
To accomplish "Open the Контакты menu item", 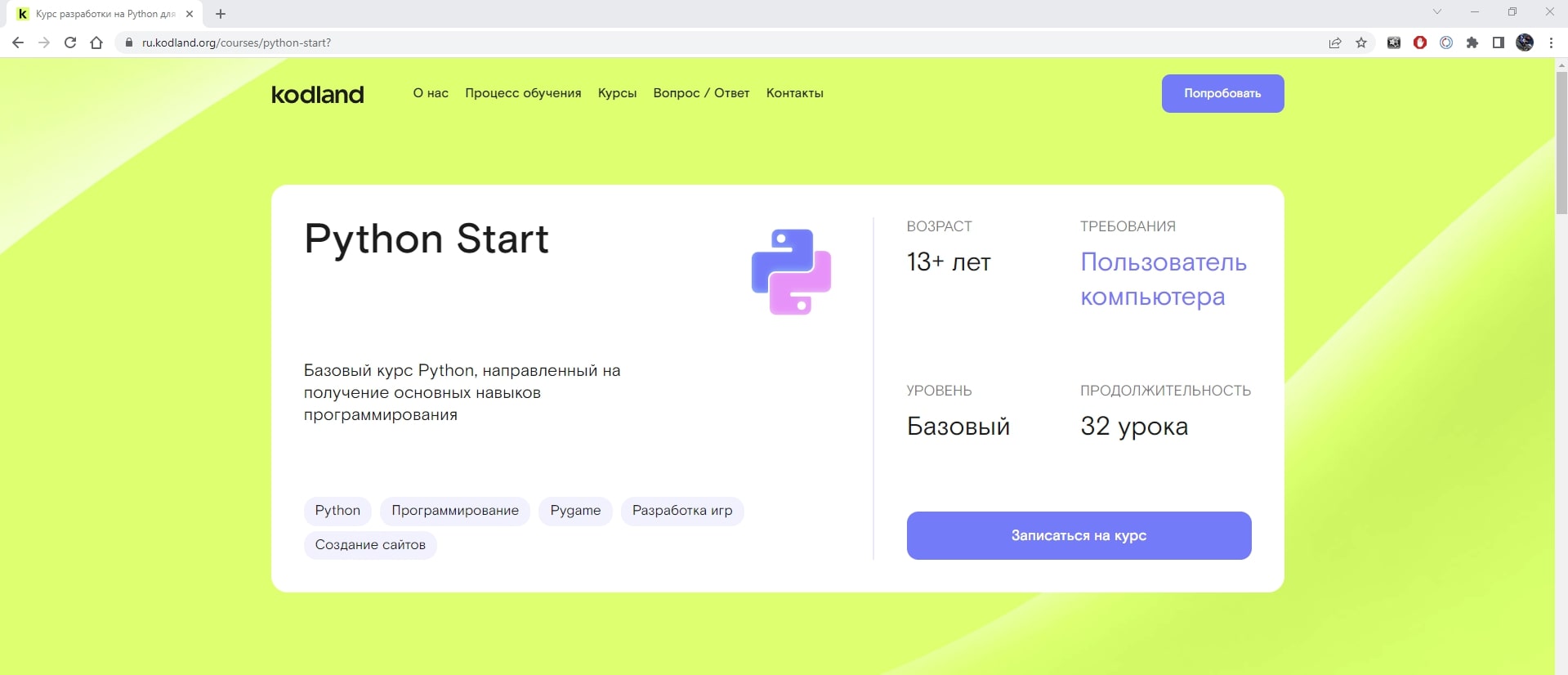I will pyautogui.click(x=794, y=93).
